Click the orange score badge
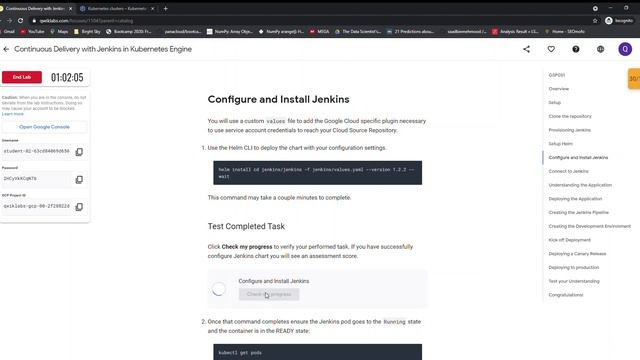Screen dimensions: 640x360 coord(634,79)
